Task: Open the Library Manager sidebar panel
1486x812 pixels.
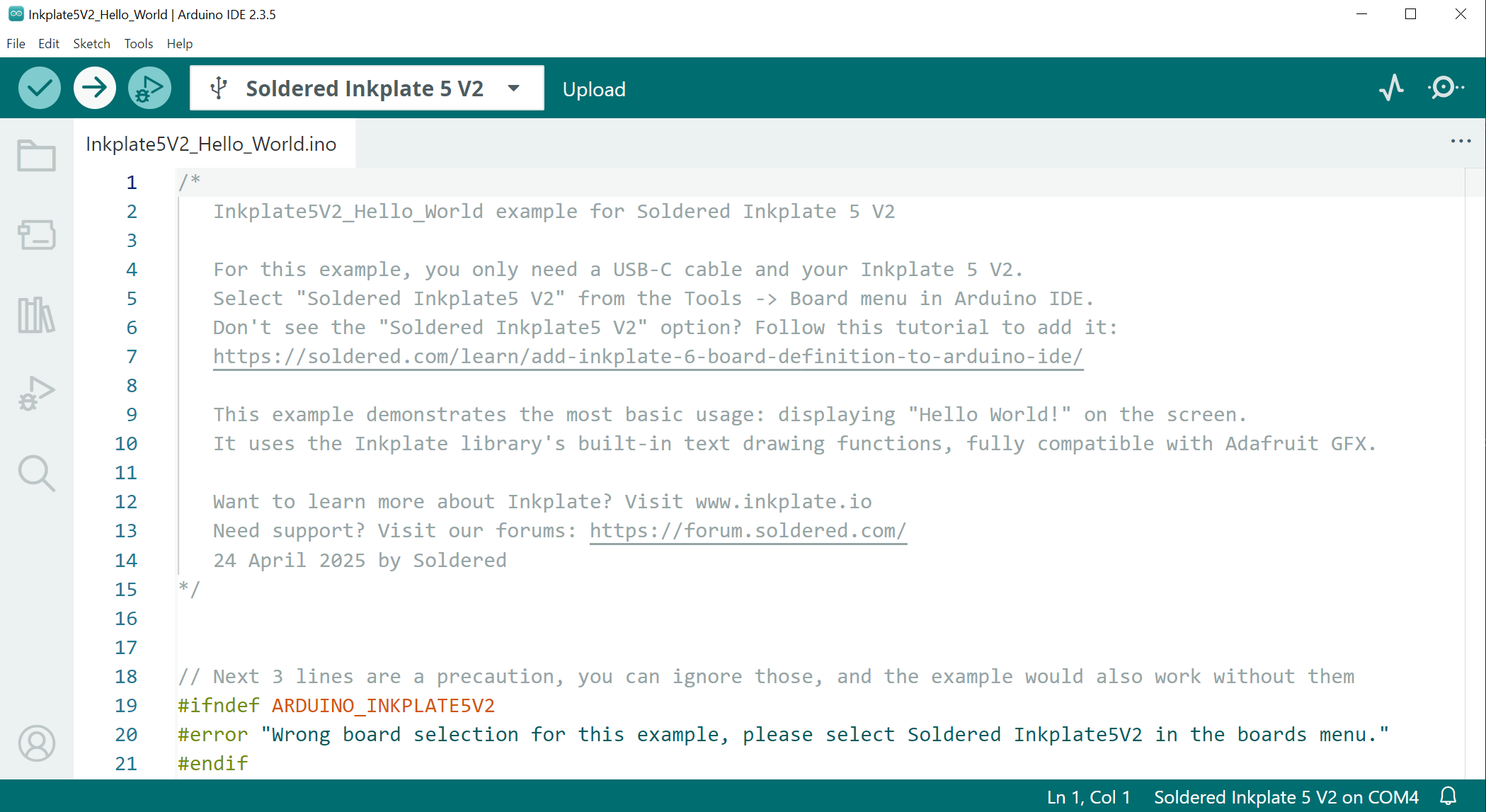Action: click(37, 315)
